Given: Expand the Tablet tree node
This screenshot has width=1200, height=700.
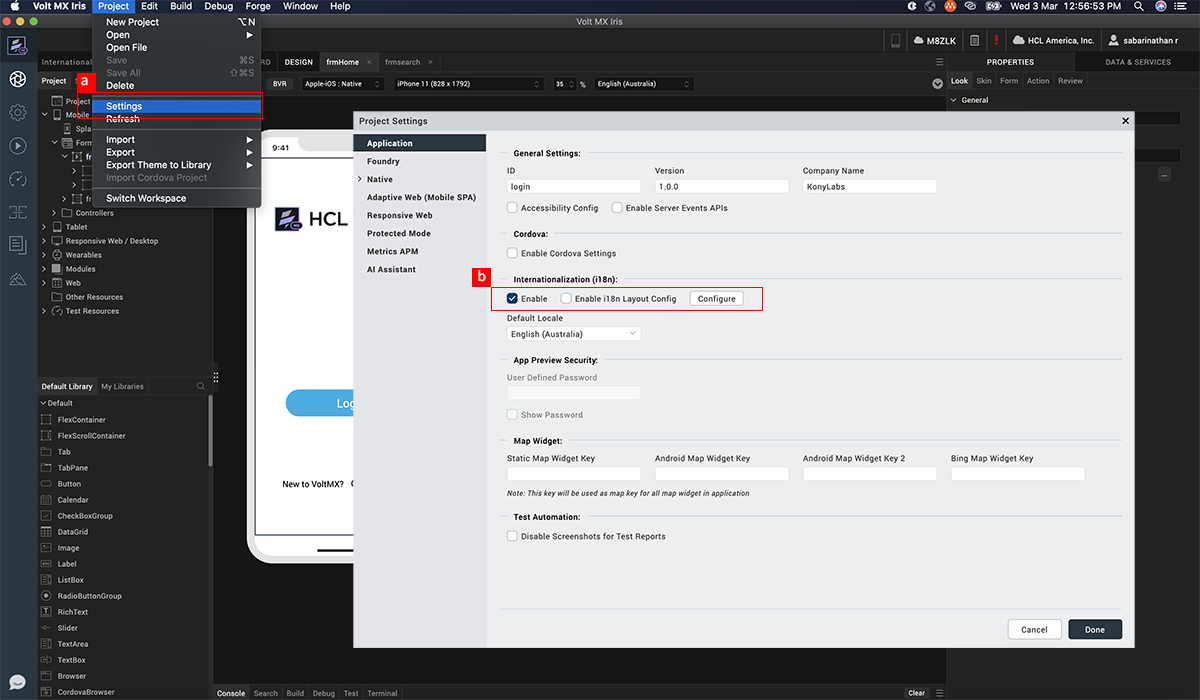Looking at the screenshot, I should pyautogui.click(x=44, y=227).
